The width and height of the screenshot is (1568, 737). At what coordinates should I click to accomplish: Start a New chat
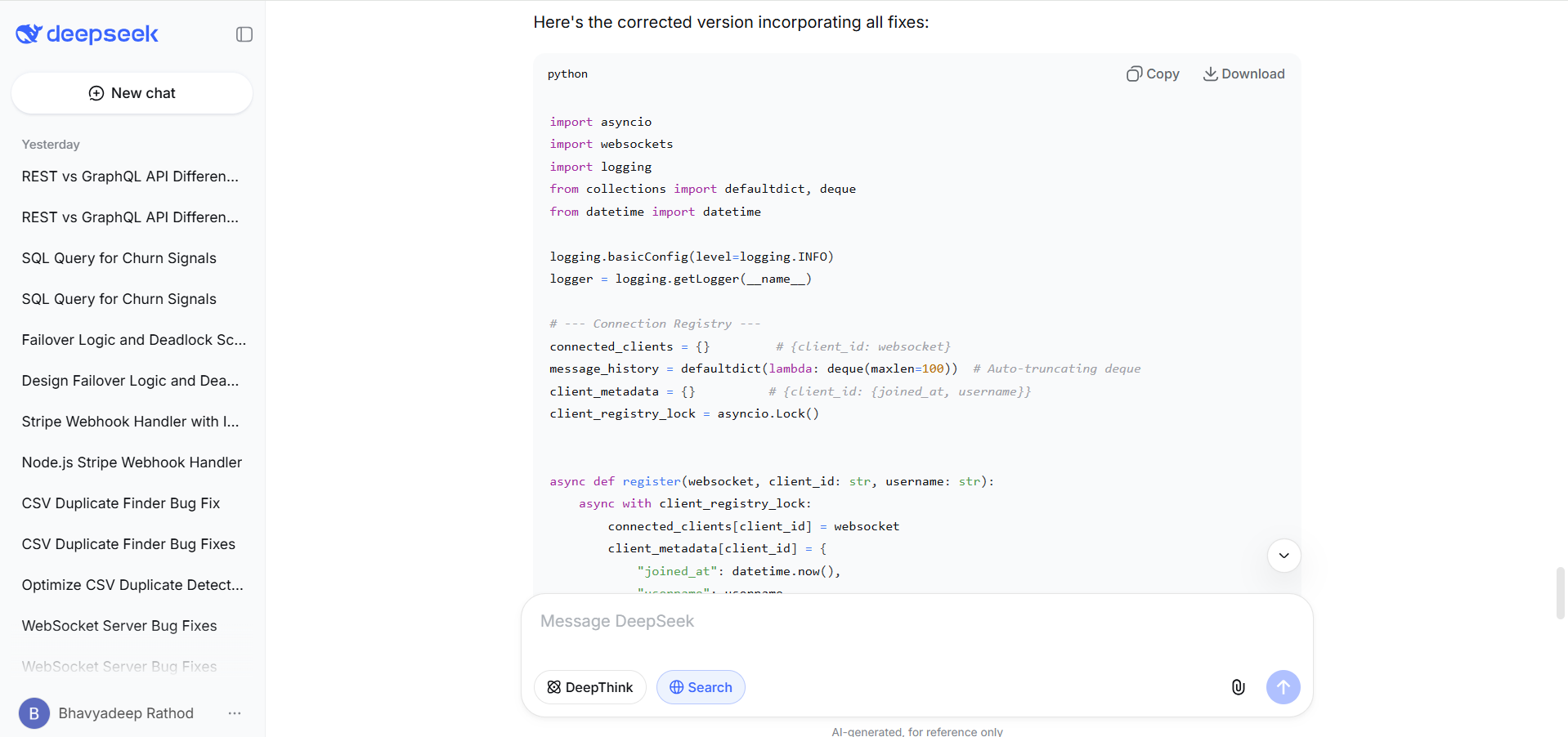click(x=132, y=93)
